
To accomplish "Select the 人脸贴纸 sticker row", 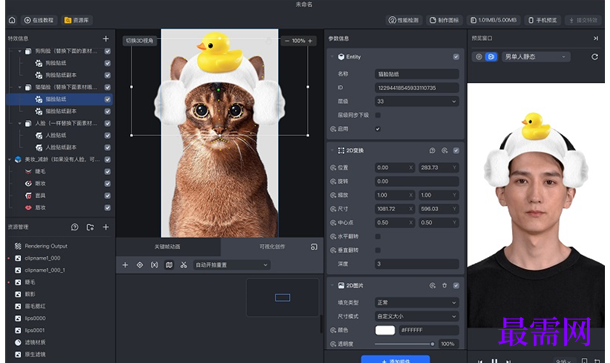I will pos(60,135).
